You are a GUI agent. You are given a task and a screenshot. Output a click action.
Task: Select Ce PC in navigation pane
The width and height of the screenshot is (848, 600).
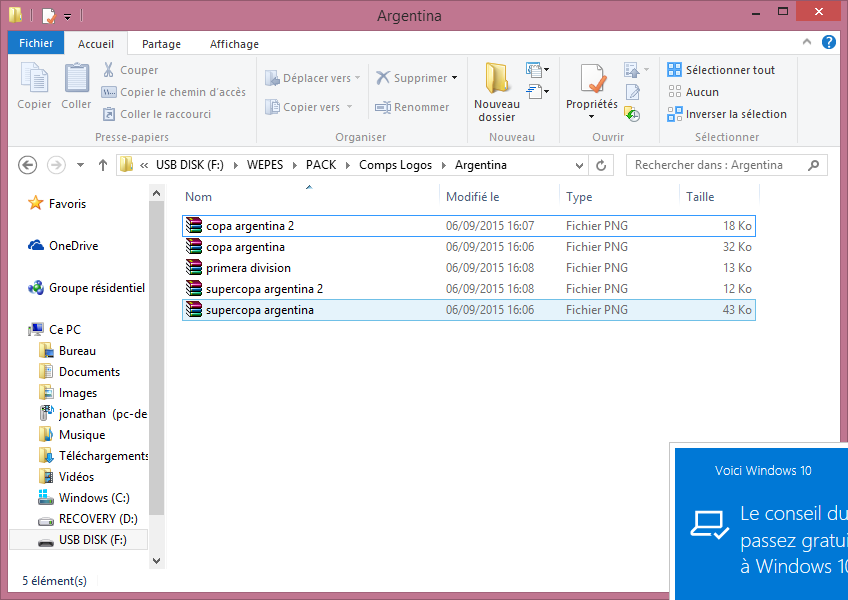pyautogui.click(x=55, y=329)
